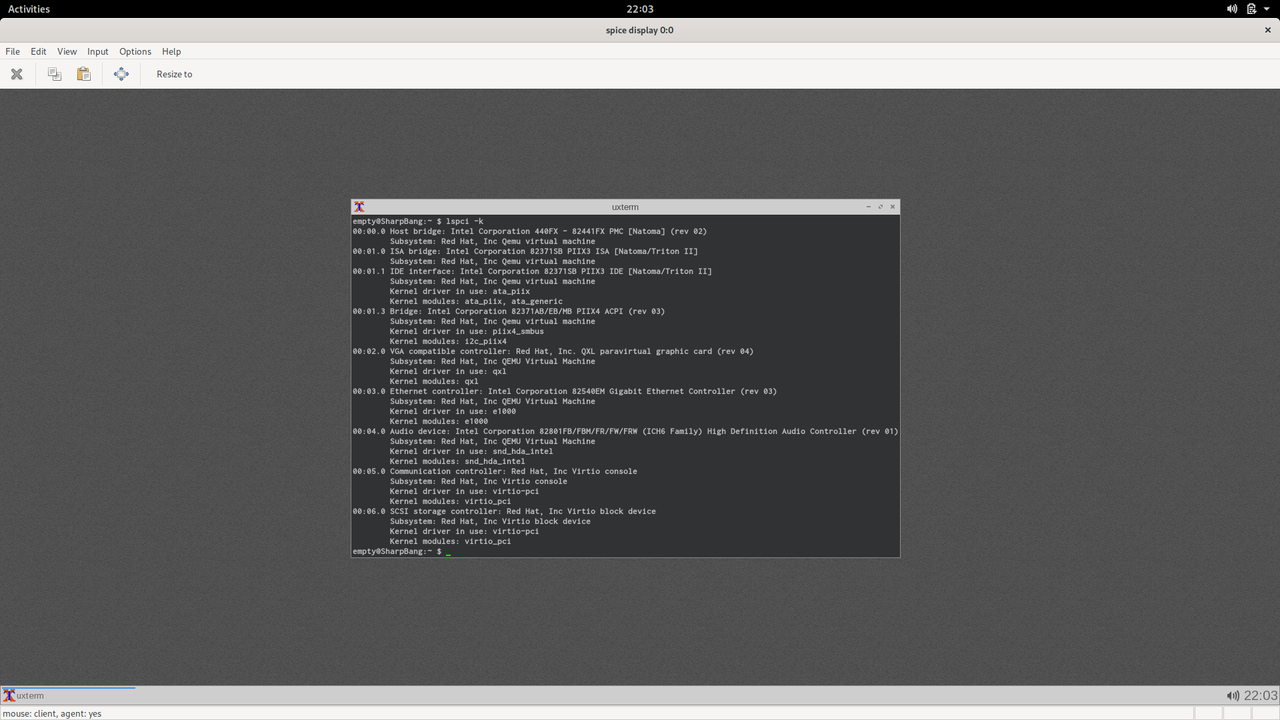Close the spice display window
Screen dimensions: 1280x720
[x=1268, y=30]
